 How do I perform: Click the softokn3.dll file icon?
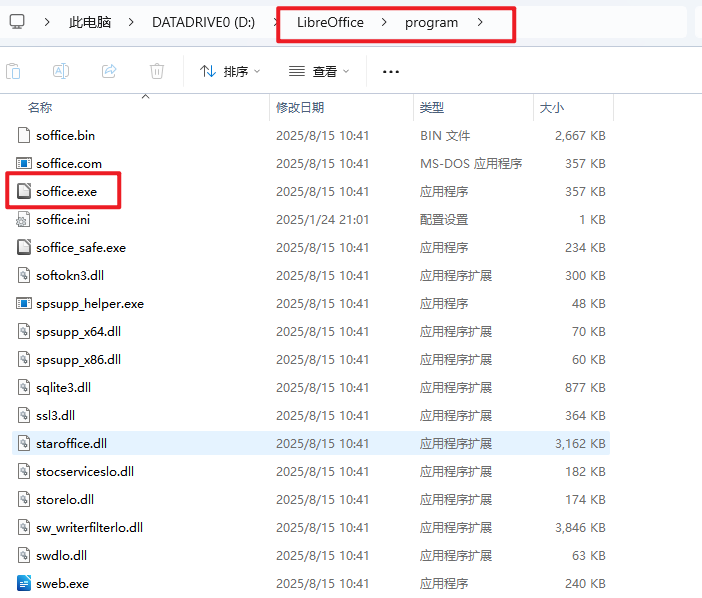tap(24, 275)
